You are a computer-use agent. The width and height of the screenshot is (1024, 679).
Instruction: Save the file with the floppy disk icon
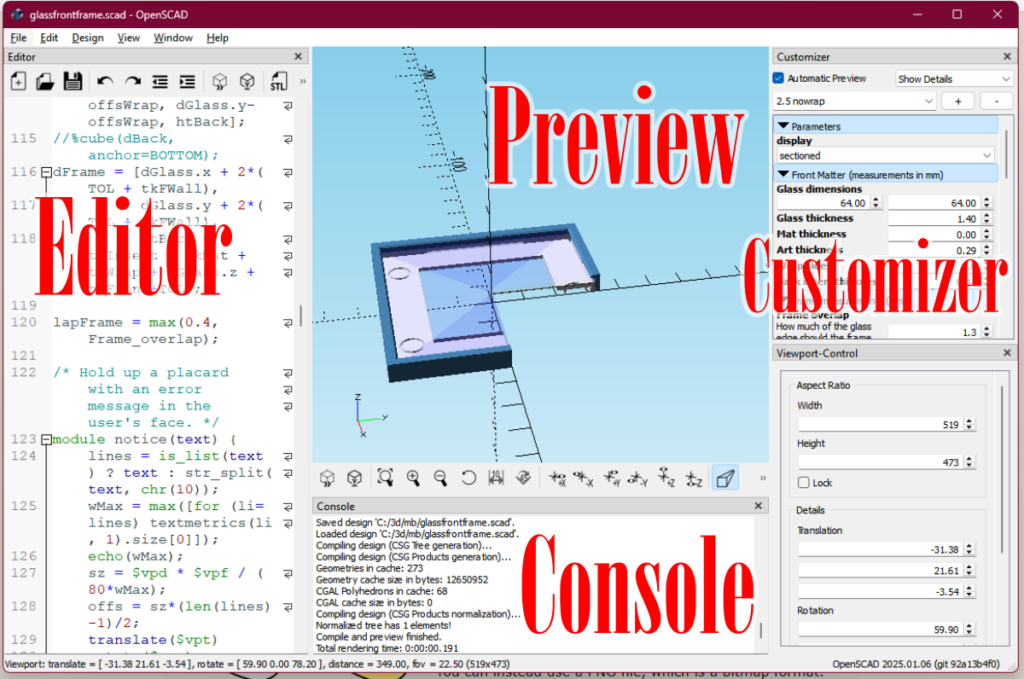72,81
